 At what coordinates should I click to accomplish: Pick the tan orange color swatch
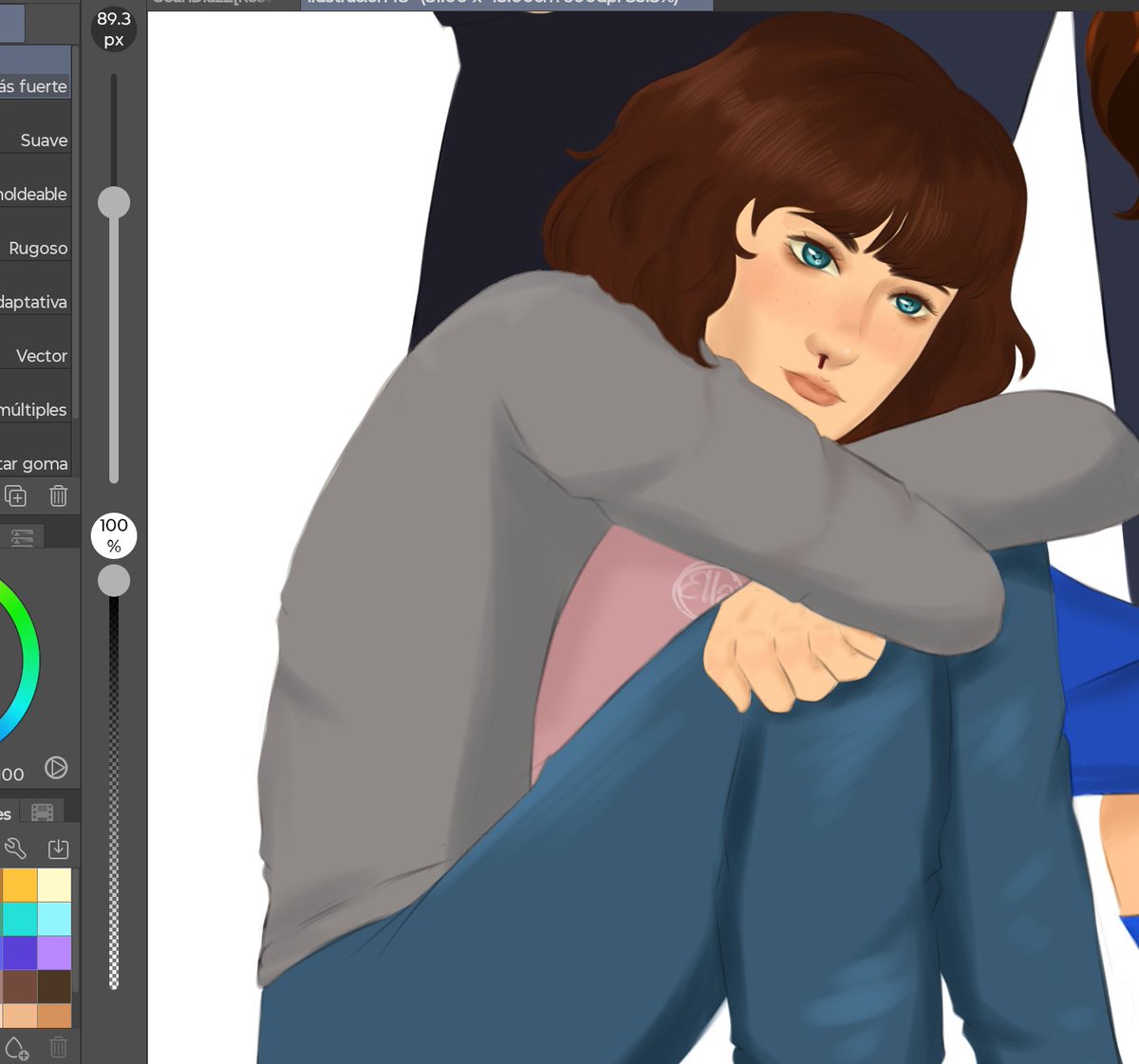(x=54, y=1016)
